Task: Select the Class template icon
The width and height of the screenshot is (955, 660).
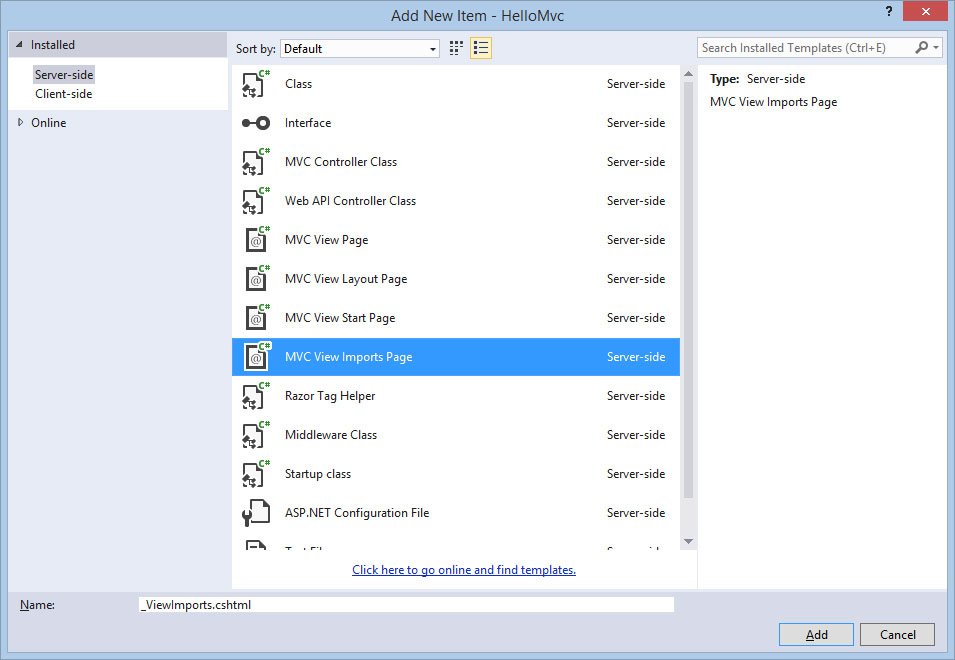Action: click(256, 84)
